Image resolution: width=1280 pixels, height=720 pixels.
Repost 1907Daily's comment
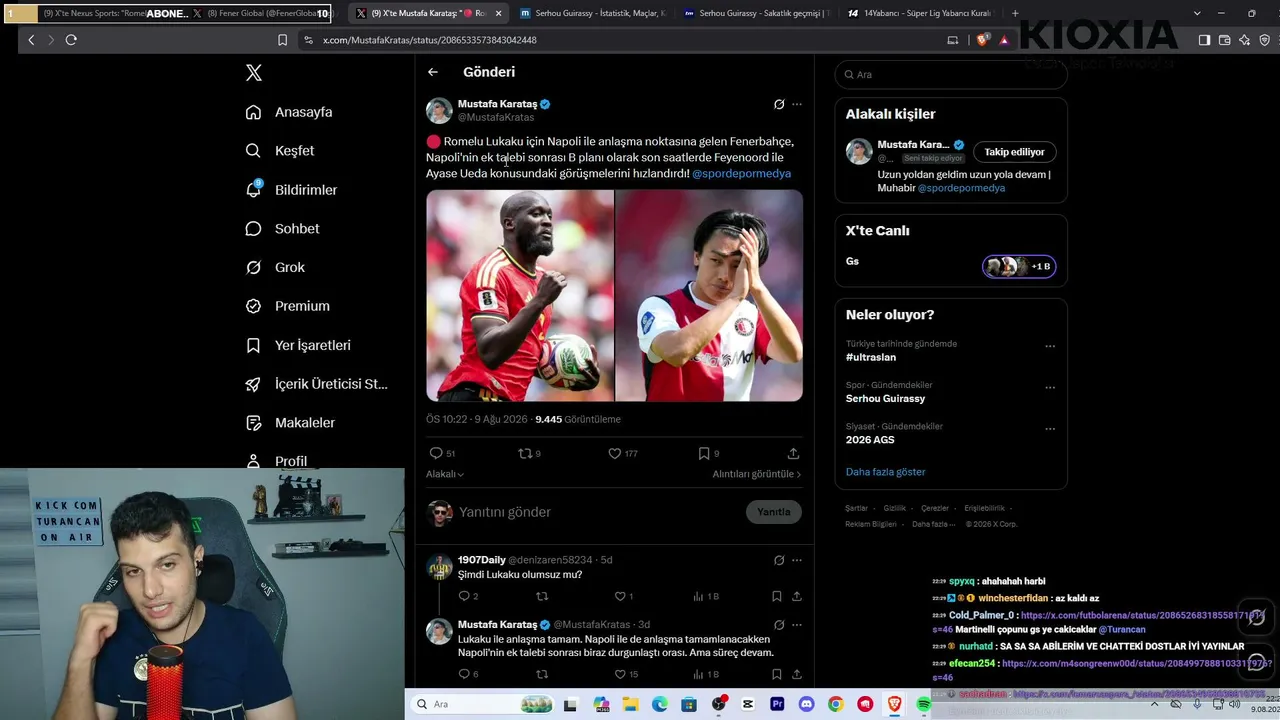point(542,596)
